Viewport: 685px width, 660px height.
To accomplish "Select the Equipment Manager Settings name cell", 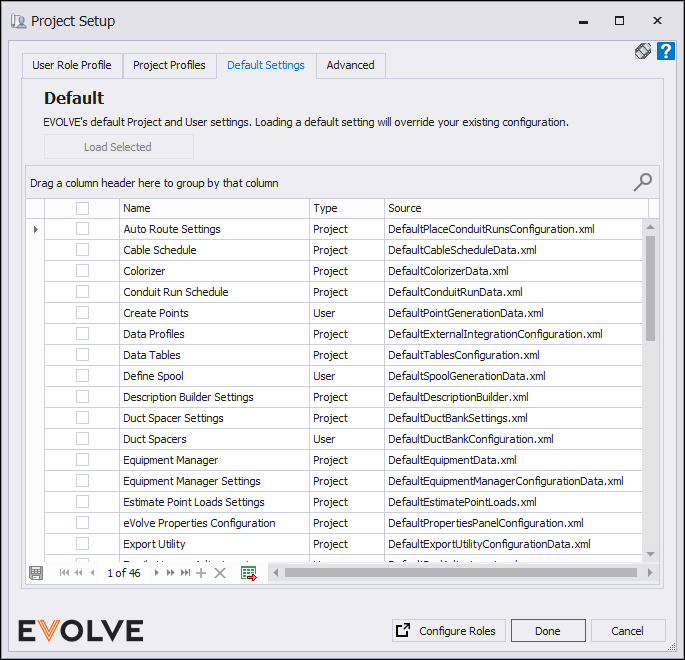I will coord(214,481).
